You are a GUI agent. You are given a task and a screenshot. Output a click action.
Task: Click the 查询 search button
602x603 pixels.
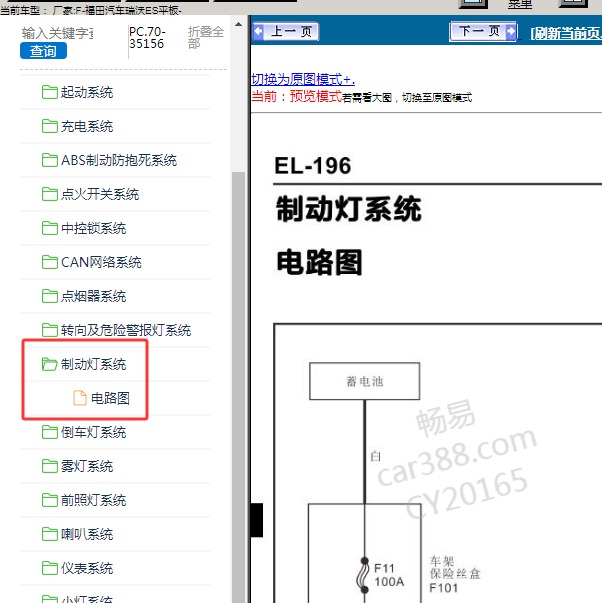(x=43, y=51)
